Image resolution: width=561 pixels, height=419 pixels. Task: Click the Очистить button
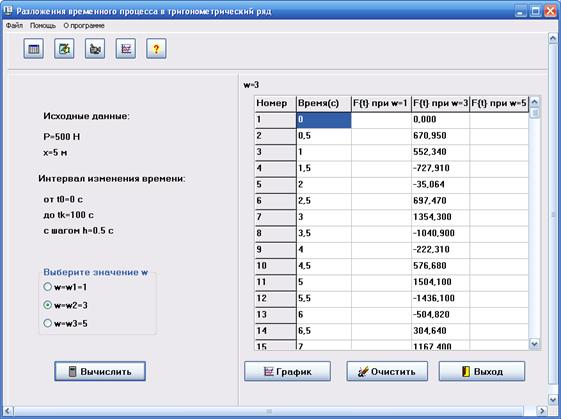tap(387, 371)
